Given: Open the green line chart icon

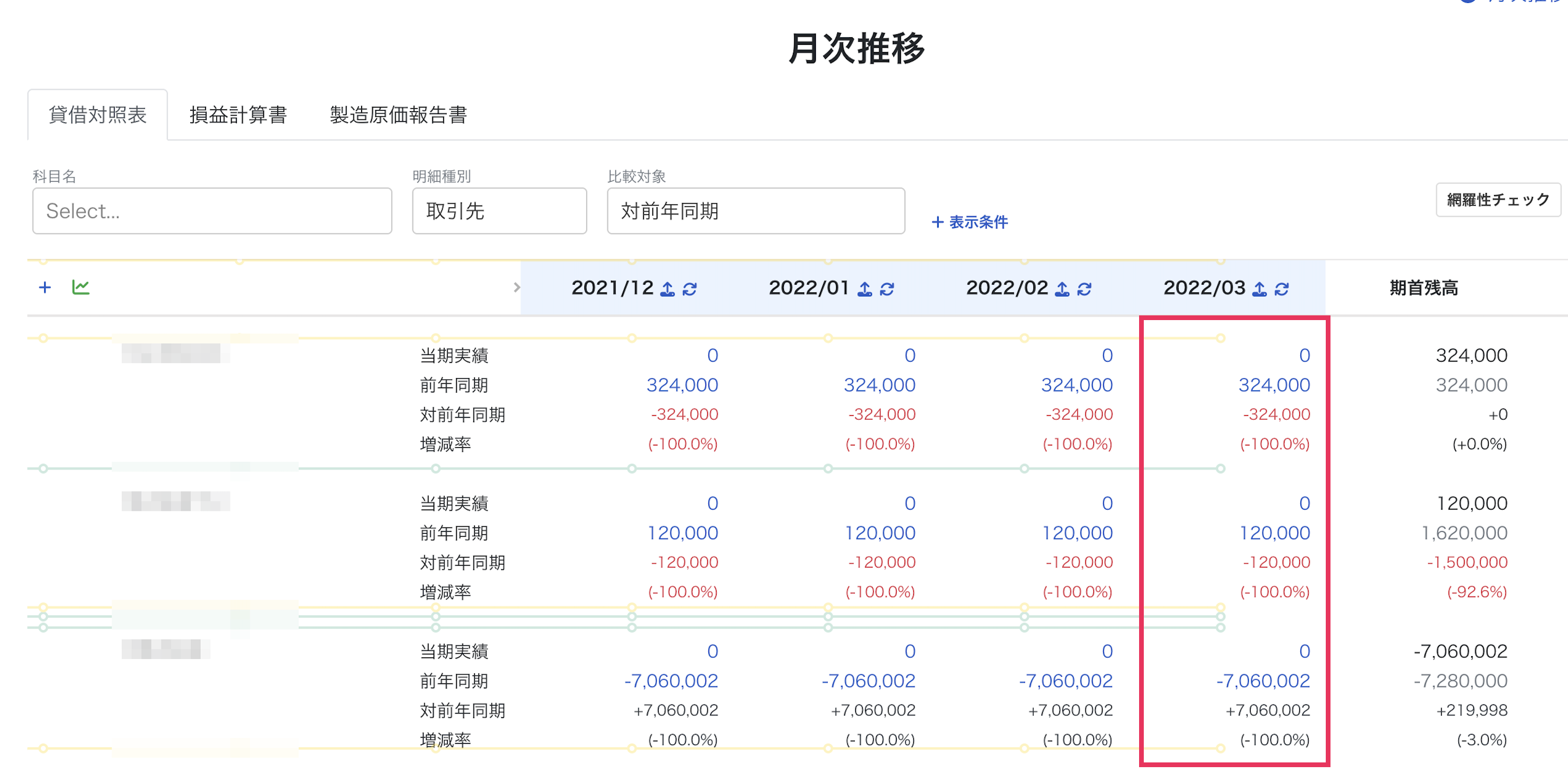Looking at the screenshot, I should point(80,286).
